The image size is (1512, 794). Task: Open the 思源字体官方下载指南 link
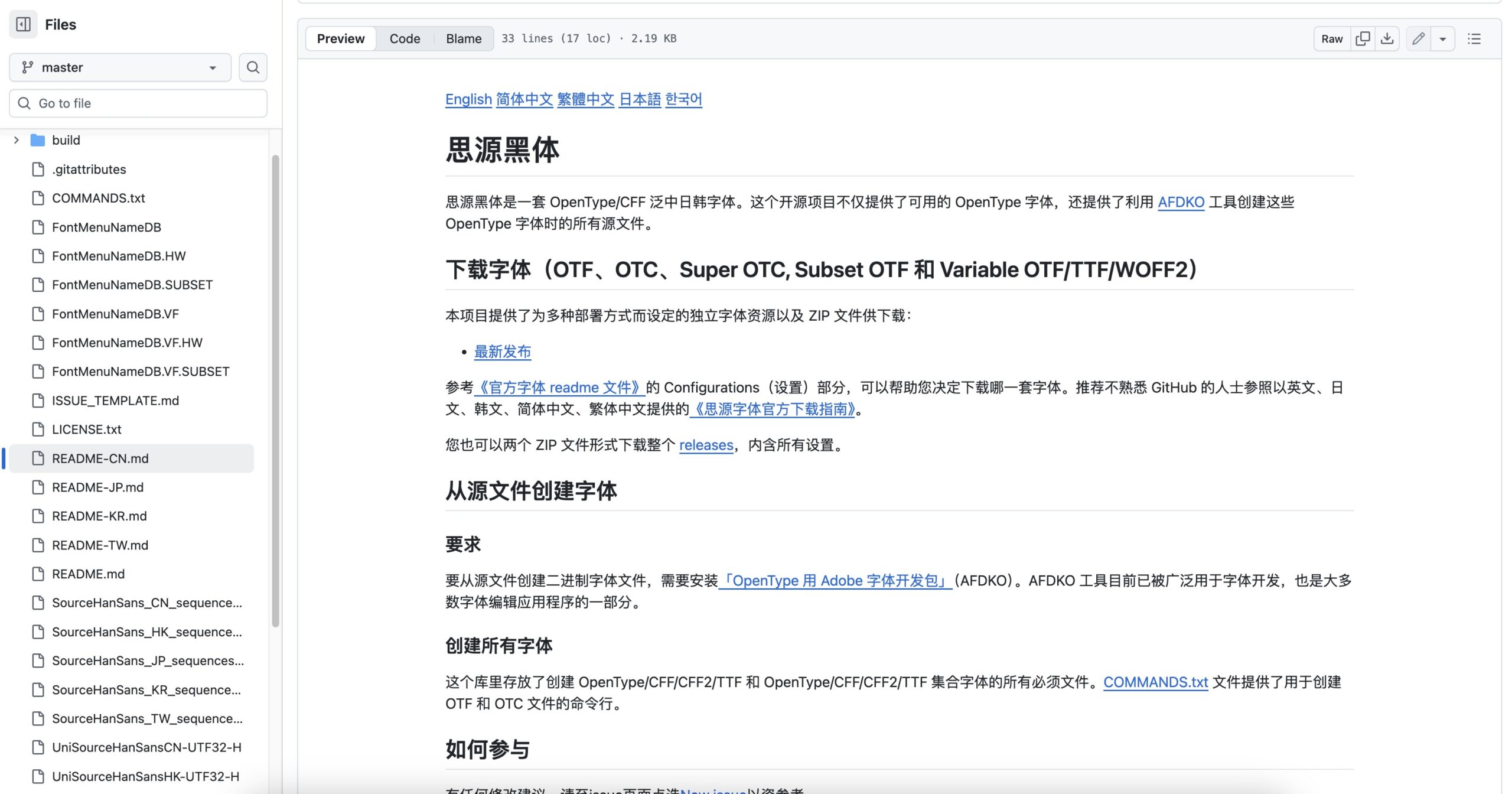(773, 409)
